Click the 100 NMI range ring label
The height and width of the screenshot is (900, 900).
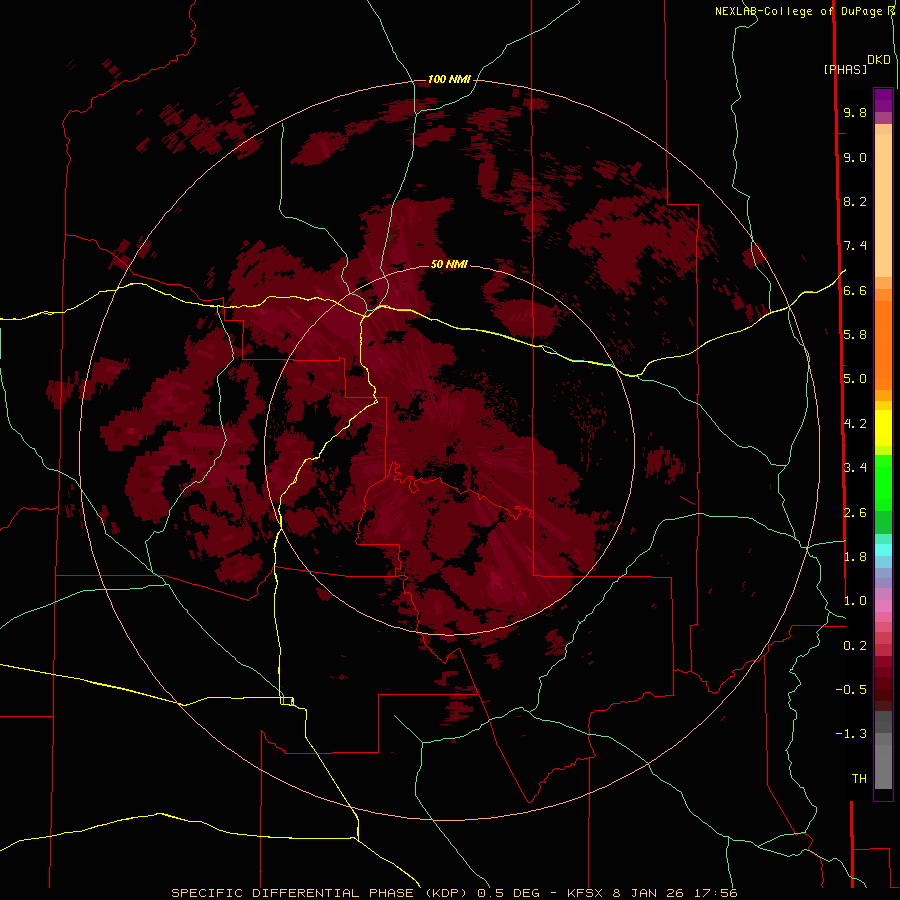449,79
